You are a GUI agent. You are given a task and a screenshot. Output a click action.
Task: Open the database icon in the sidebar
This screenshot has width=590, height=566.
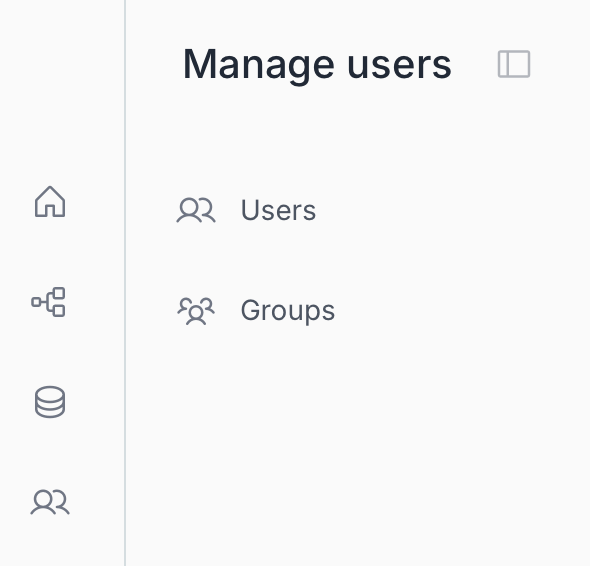coord(50,402)
